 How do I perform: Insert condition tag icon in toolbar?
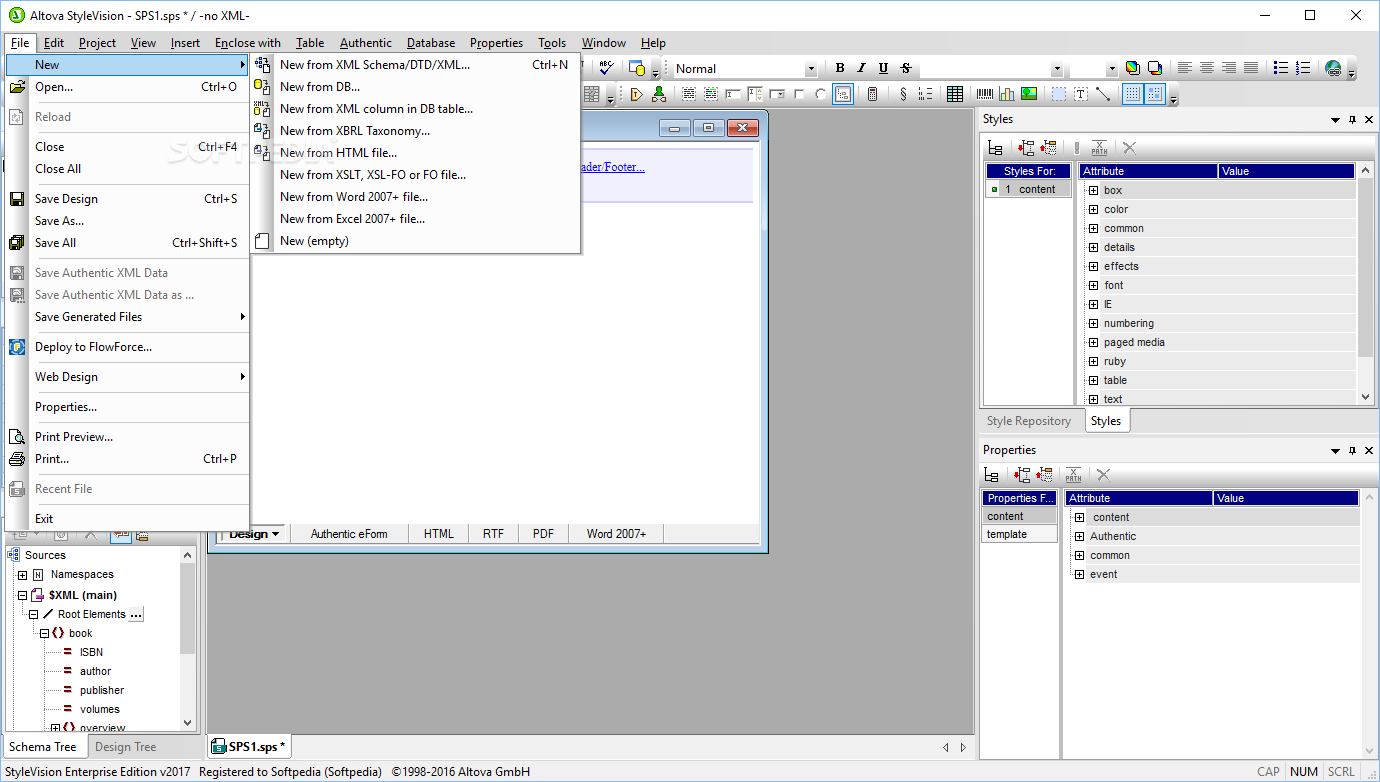pos(636,94)
